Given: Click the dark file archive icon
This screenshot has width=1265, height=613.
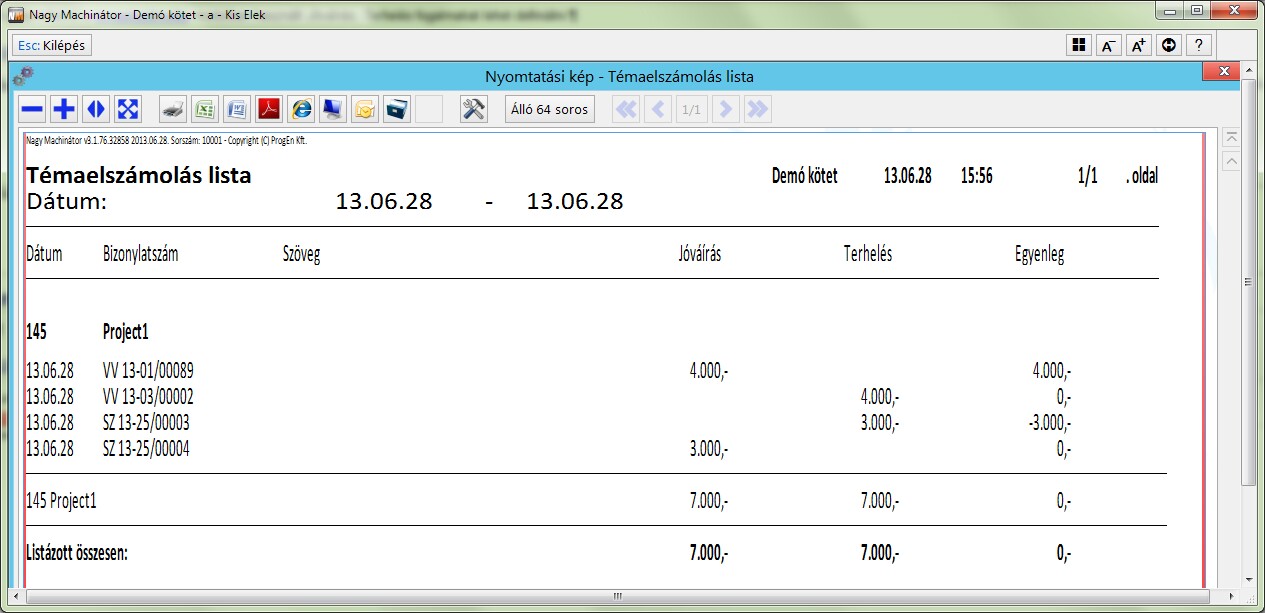Looking at the screenshot, I should tap(398, 109).
